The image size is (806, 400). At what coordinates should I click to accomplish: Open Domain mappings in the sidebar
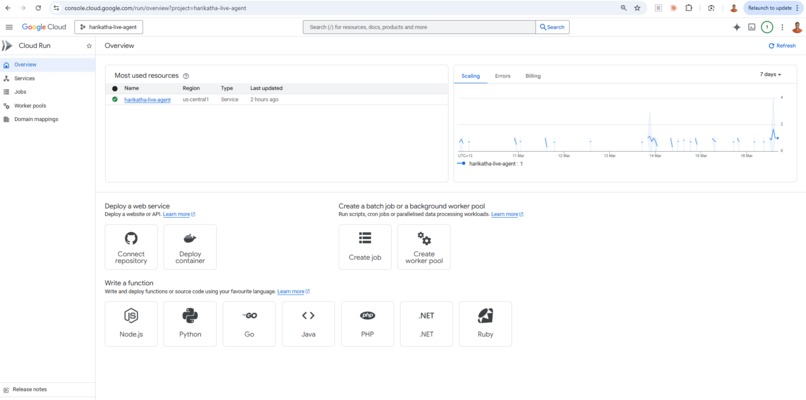pos(47,119)
